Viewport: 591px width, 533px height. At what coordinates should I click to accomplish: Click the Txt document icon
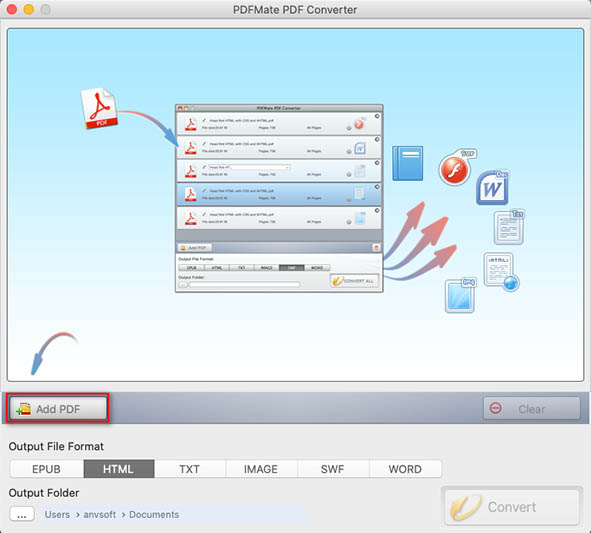click(509, 227)
